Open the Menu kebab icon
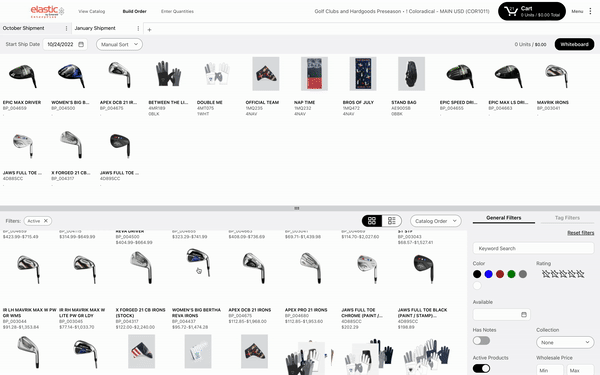This screenshot has width=600, height=375. [590, 11]
